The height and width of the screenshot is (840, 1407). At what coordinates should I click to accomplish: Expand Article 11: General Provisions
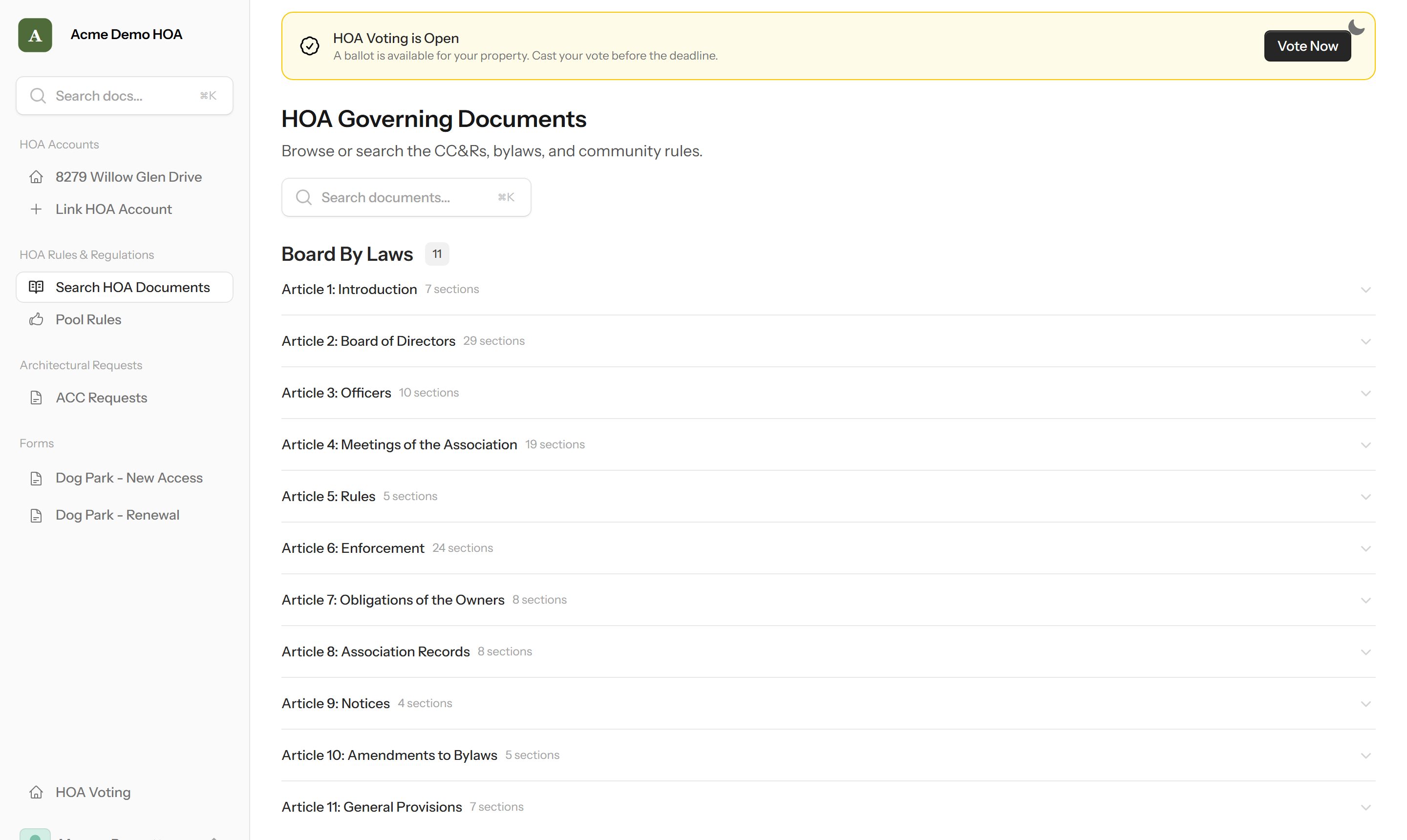829,807
